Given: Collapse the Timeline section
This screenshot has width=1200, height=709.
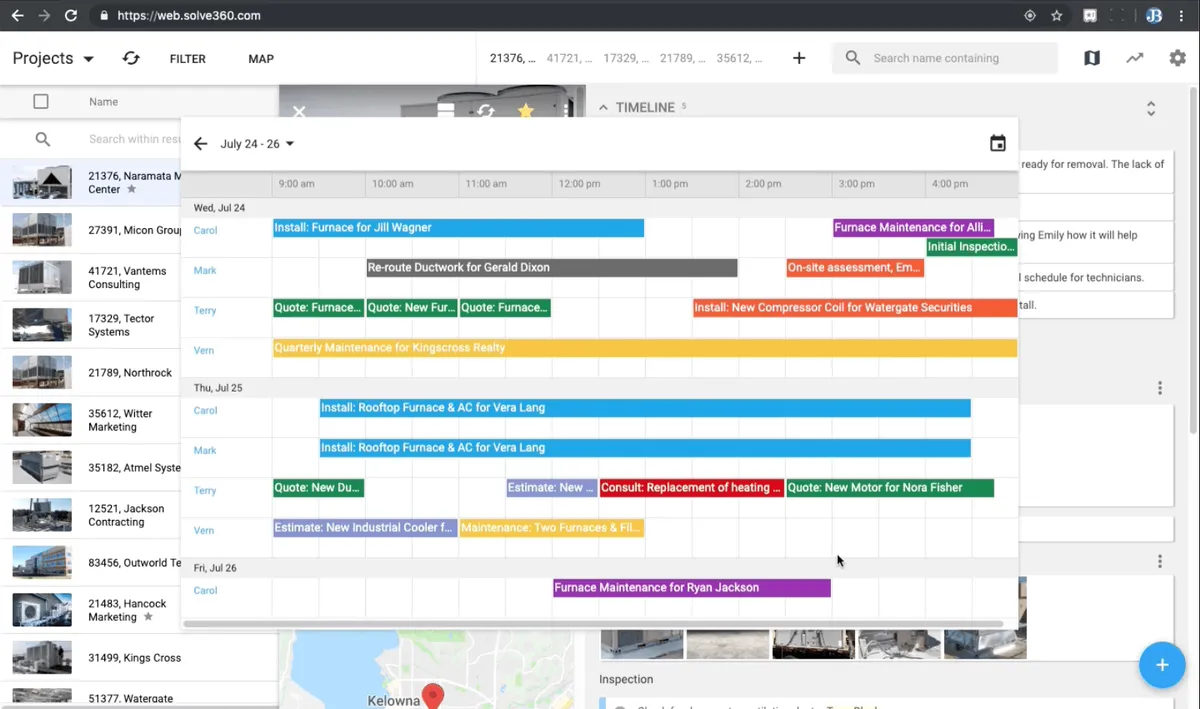Looking at the screenshot, I should pos(603,107).
